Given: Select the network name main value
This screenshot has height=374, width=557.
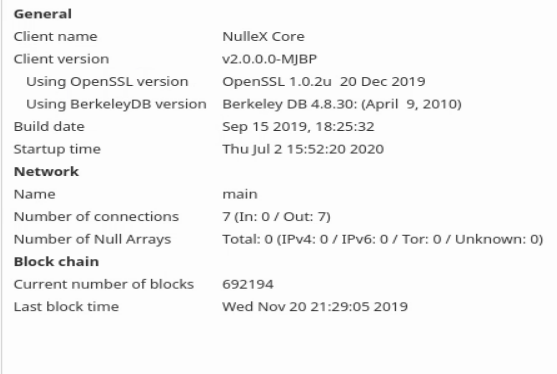Looking at the screenshot, I should pos(240,194).
